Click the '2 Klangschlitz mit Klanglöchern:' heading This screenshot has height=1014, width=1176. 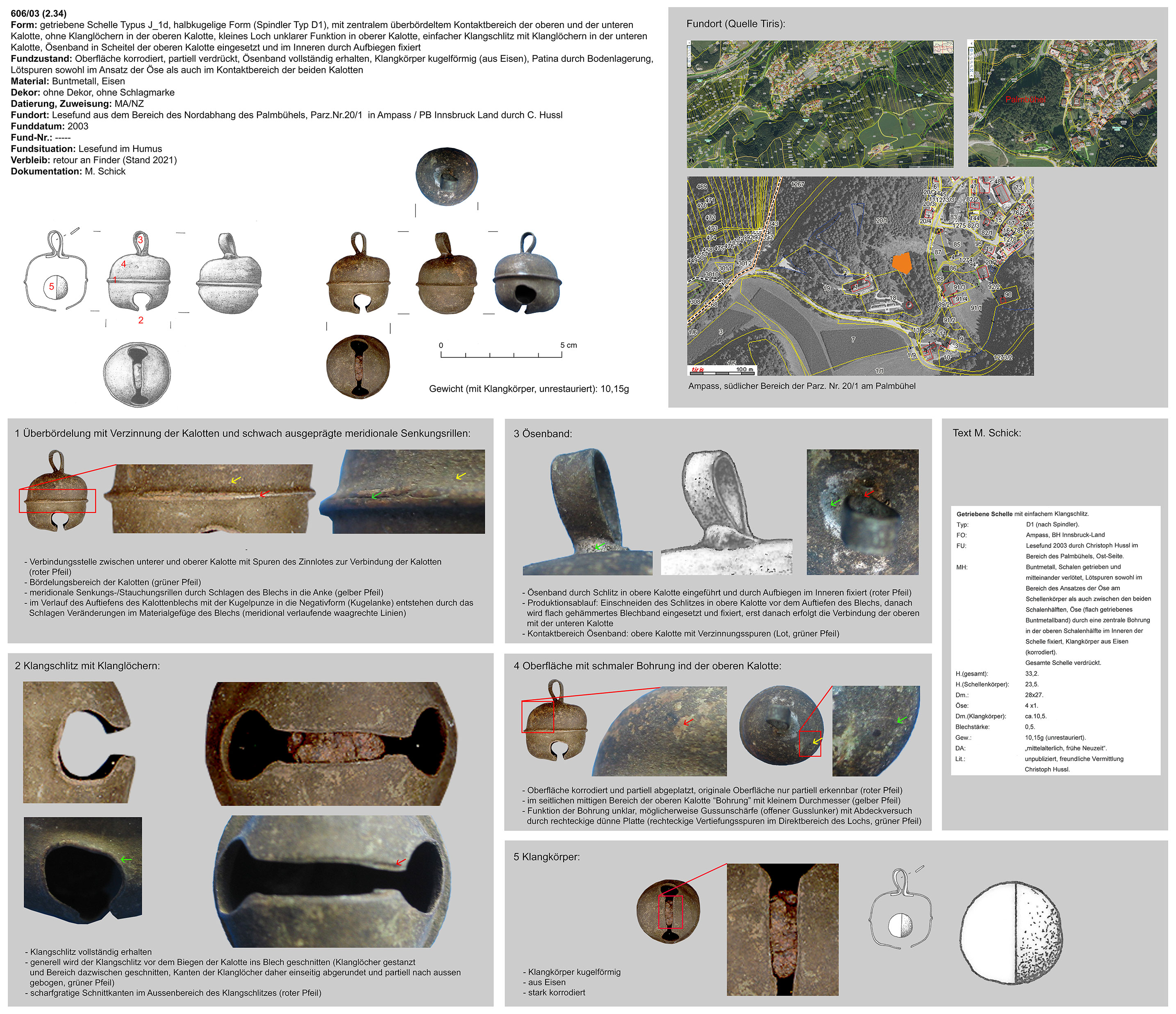click(87, 666)
